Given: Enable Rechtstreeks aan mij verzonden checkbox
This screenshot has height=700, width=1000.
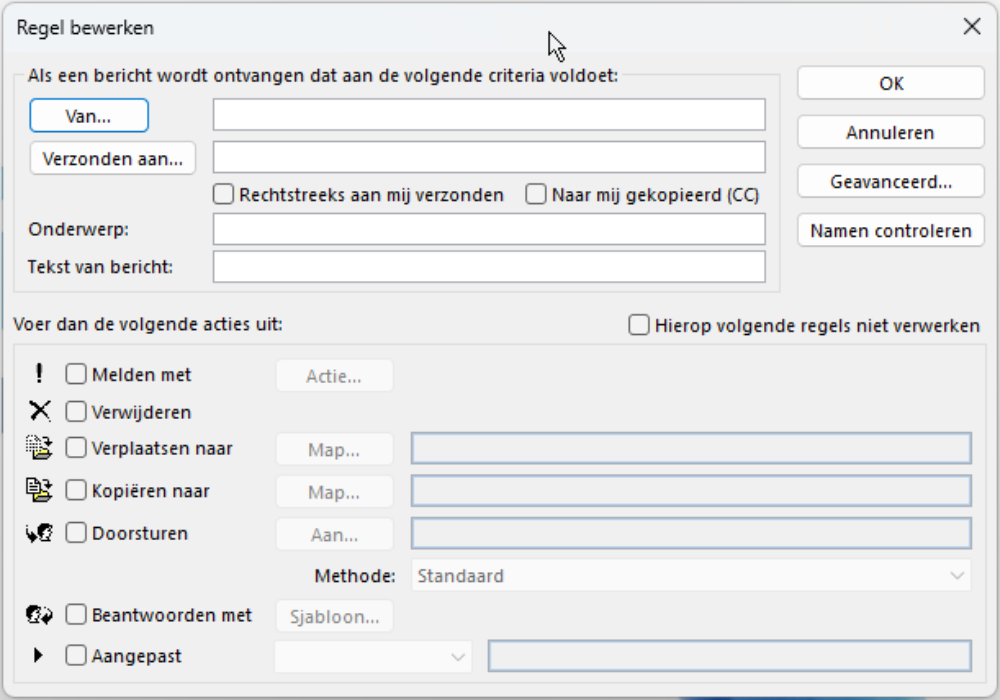Looking at the screenshot, I should [223, 194].
